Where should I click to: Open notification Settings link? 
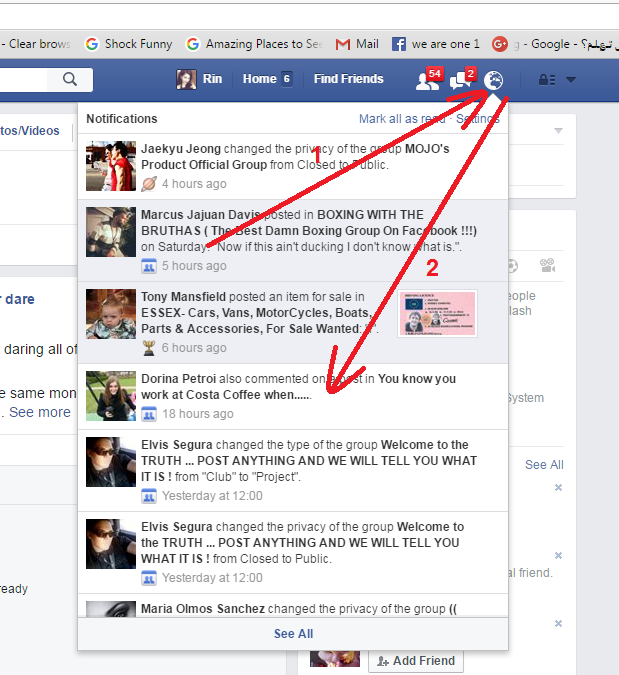click(x=478, y=119)
